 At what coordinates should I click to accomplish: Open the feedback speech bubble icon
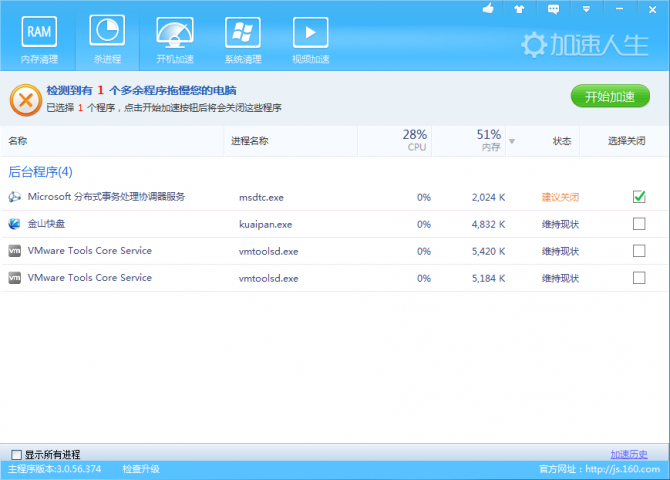click(x=552, y=9)
